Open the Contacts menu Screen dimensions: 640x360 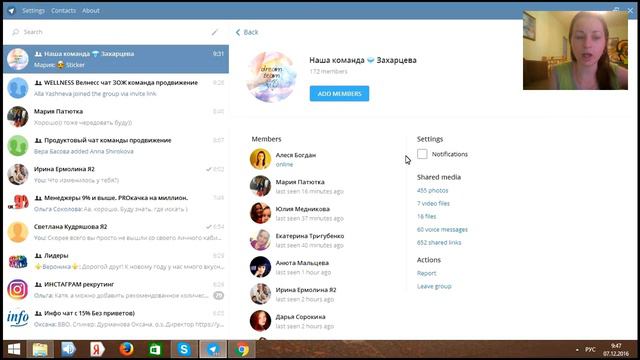point(63,11)
